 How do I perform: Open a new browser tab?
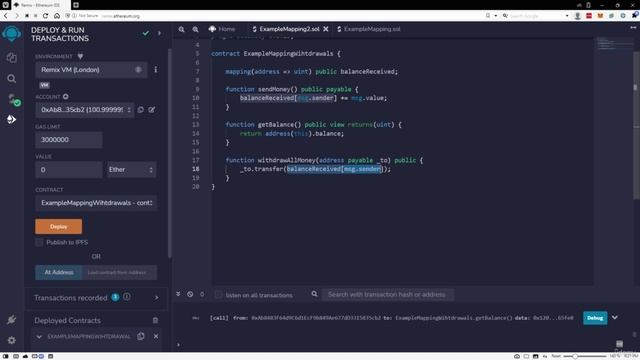tap(76, 5)
